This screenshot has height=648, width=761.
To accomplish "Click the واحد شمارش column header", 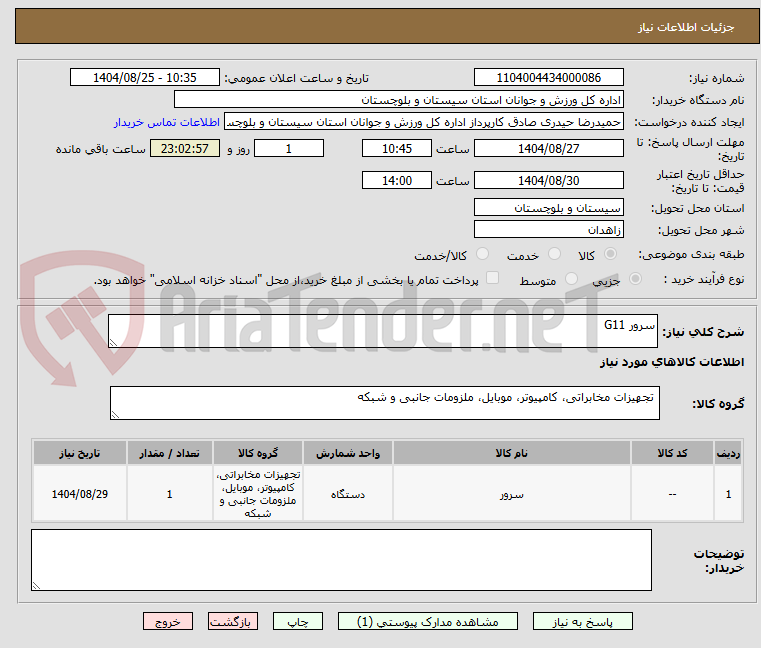I will [x=347, y=453].
